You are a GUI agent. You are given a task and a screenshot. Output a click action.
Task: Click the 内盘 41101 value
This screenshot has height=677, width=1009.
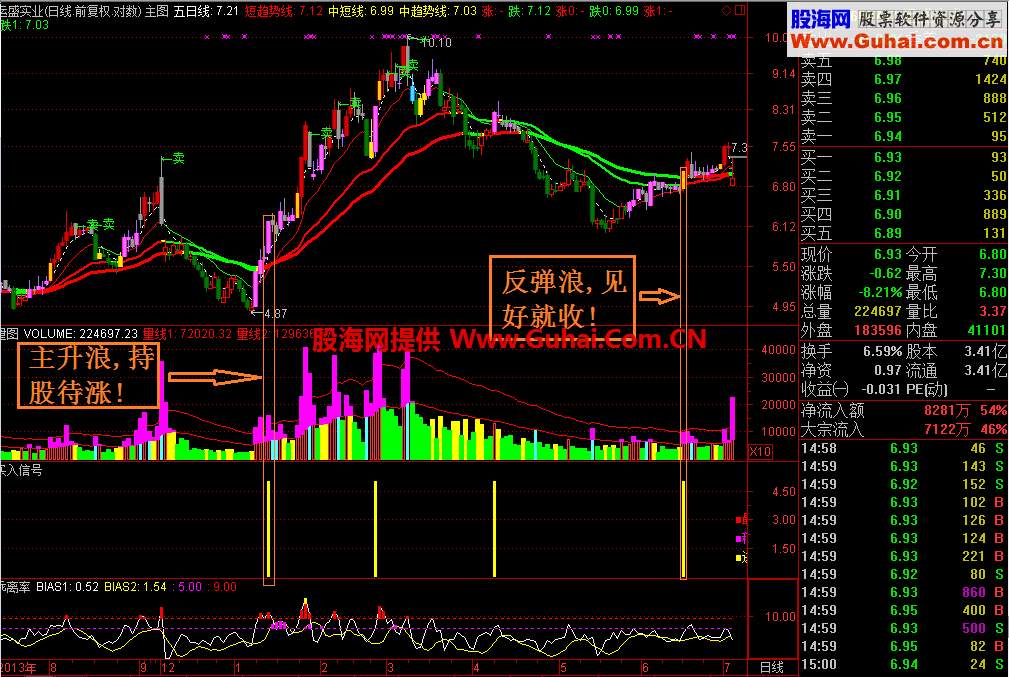pyautogui.click(x=986, y=330)
